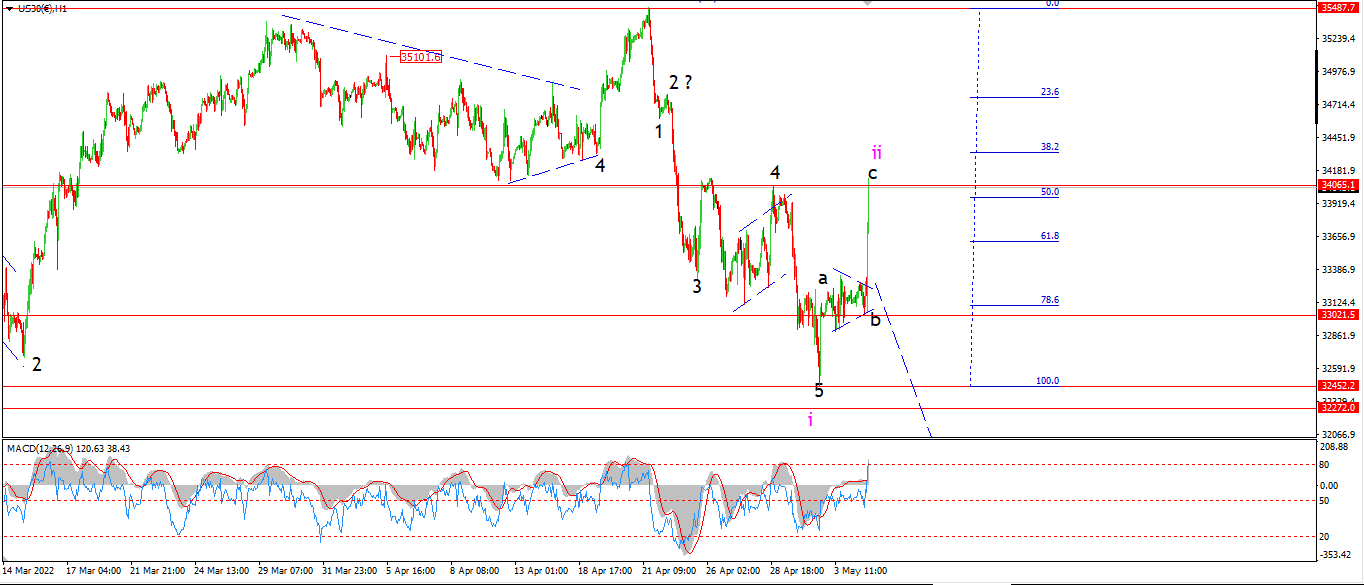Open the US30 chart symbol dropdown arrow
Screen dimensions: 1364x585
click(x=9, y=9)
